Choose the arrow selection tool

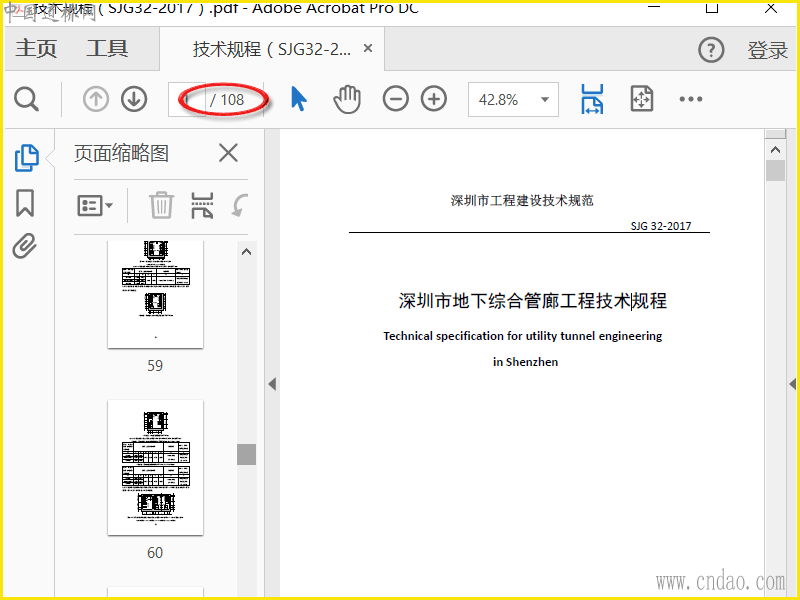[299, 99]
